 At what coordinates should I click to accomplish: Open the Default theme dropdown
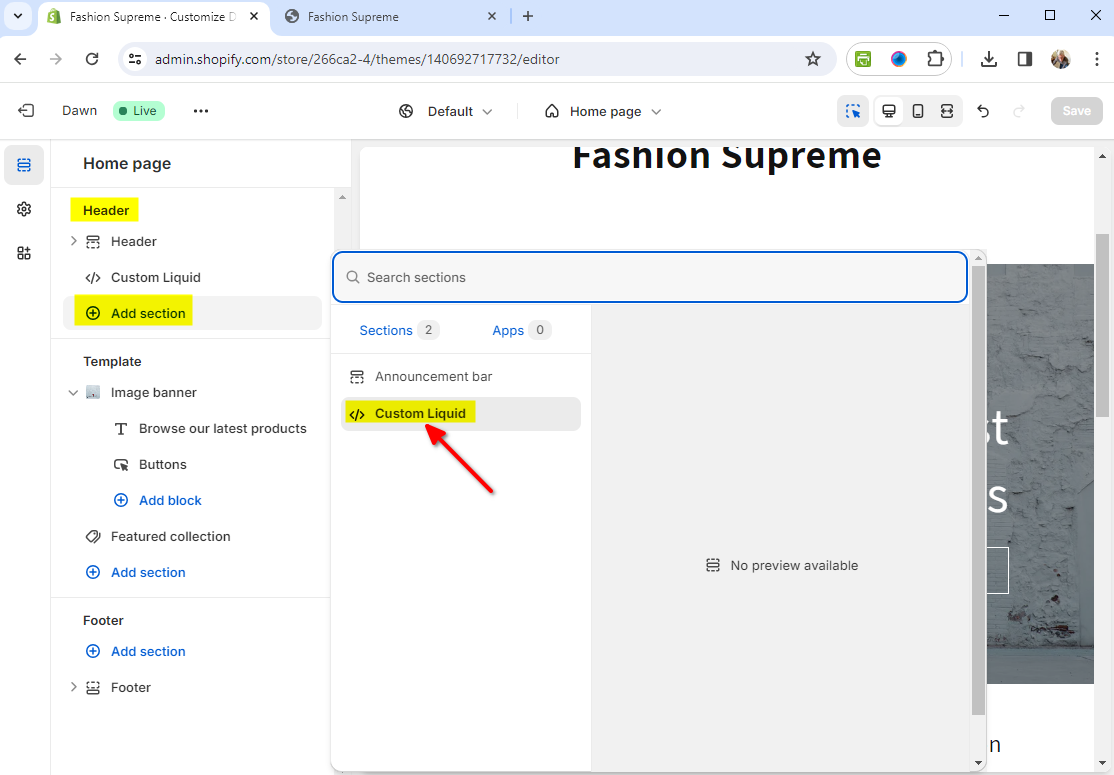coord(446,111)
